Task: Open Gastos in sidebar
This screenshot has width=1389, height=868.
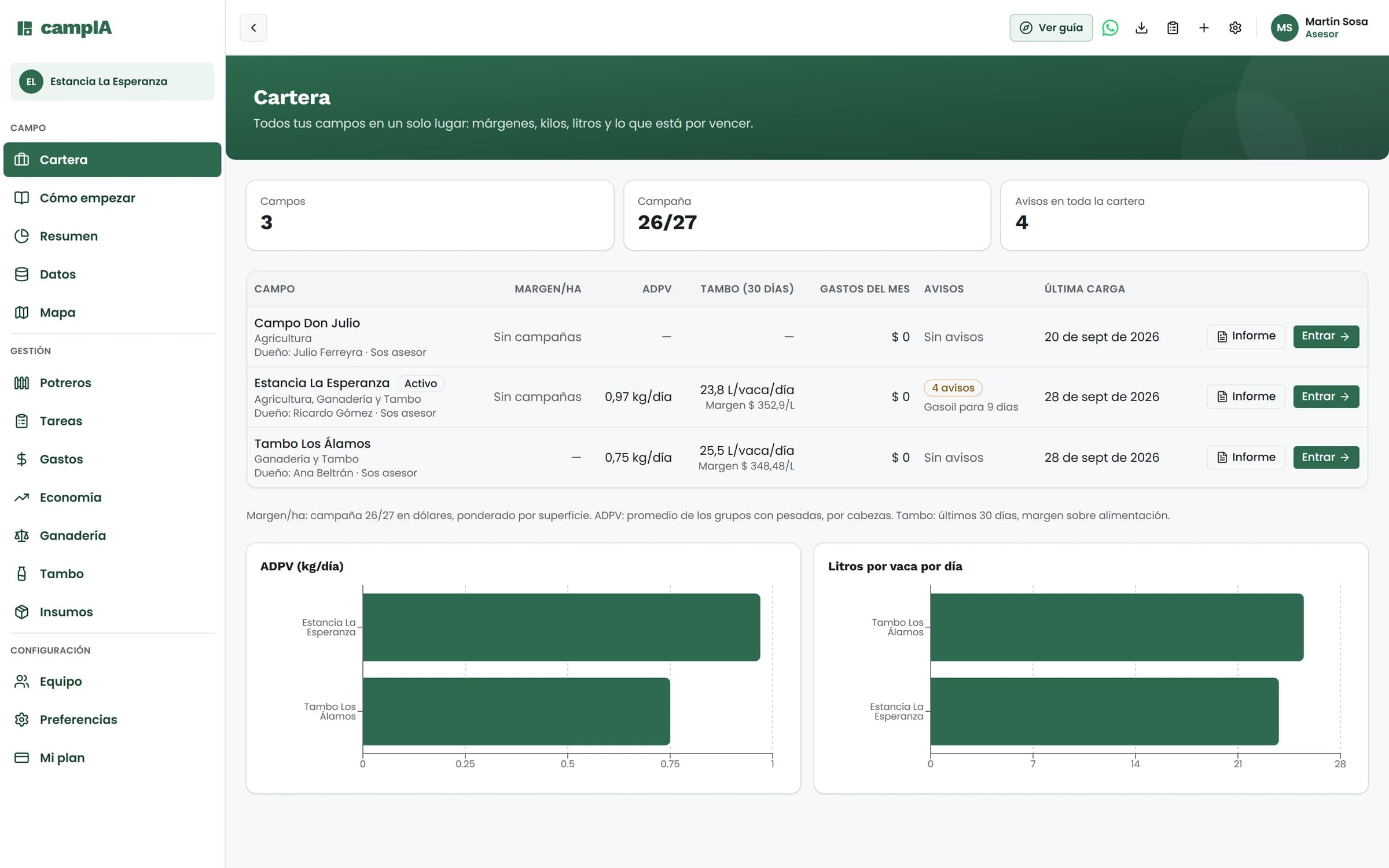Action: 112,459
